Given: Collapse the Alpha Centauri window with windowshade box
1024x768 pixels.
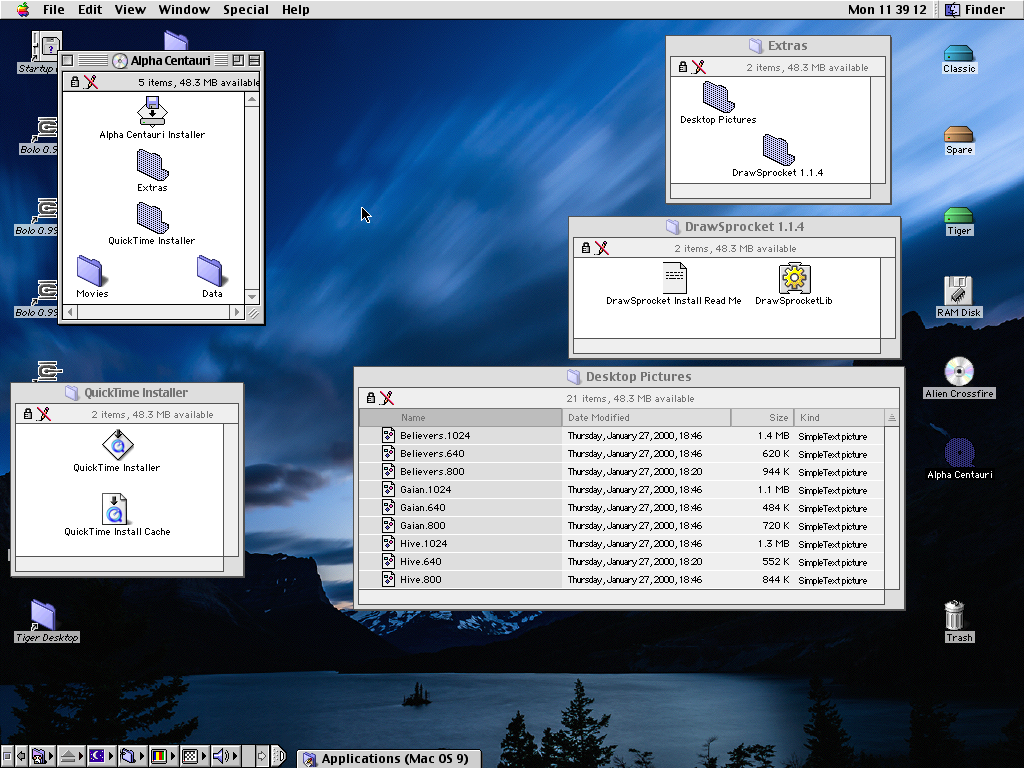Looking at the screenshot, I should pos(254,61).
